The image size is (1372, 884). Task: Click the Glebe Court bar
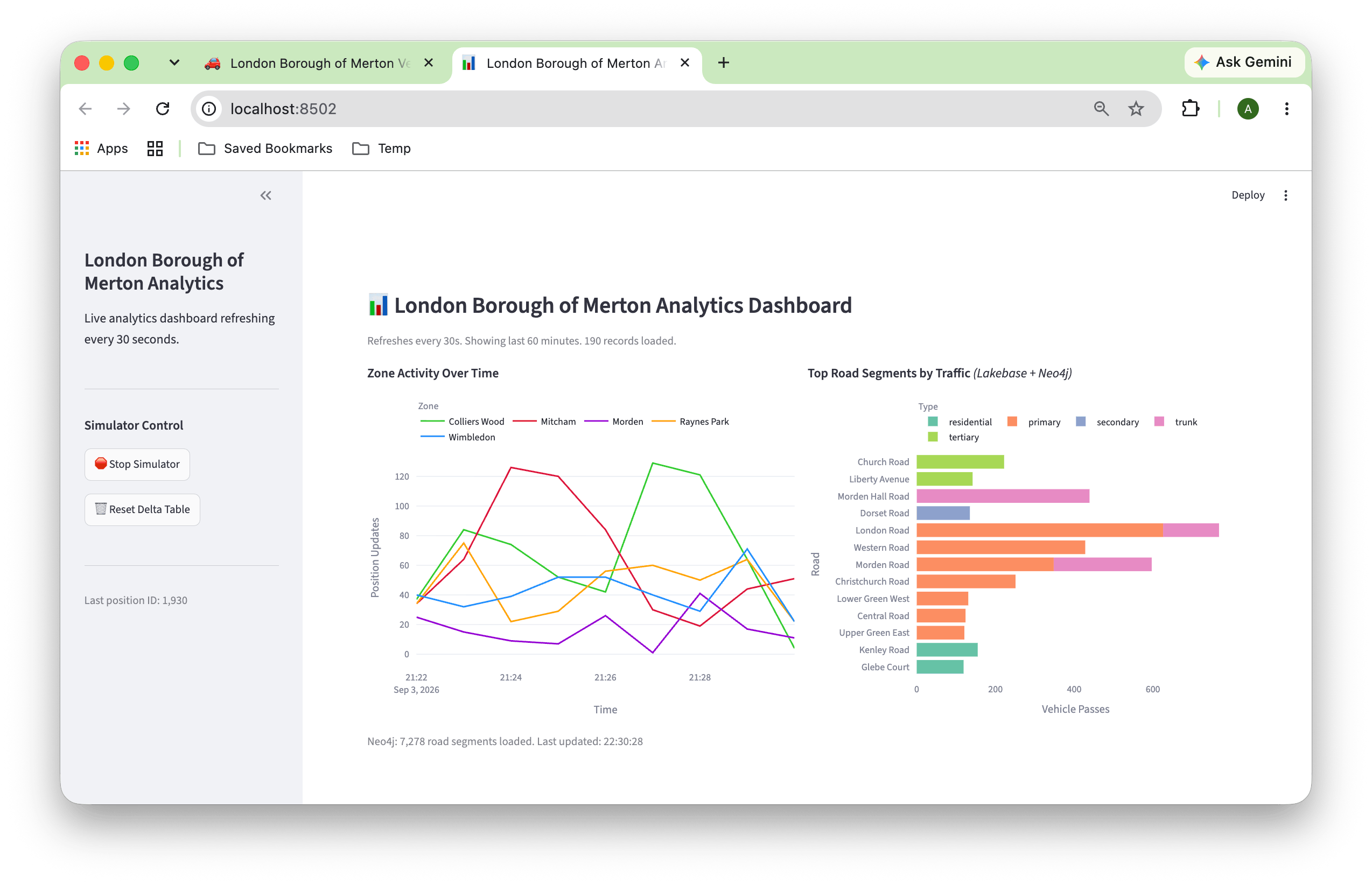tap(940, 666)
